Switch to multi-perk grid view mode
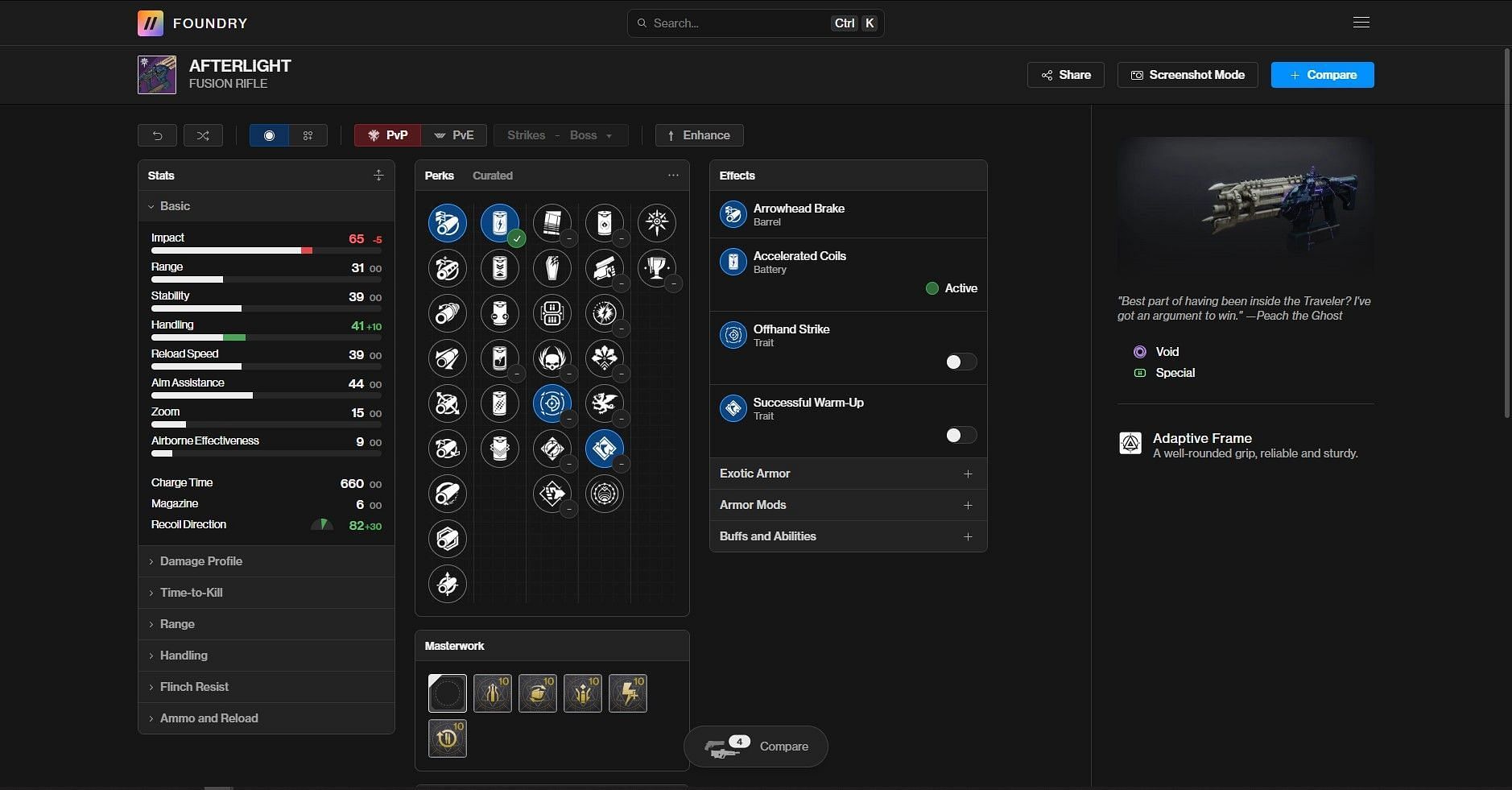Screen dimensions: 1512x790 [x=308, y=135]
